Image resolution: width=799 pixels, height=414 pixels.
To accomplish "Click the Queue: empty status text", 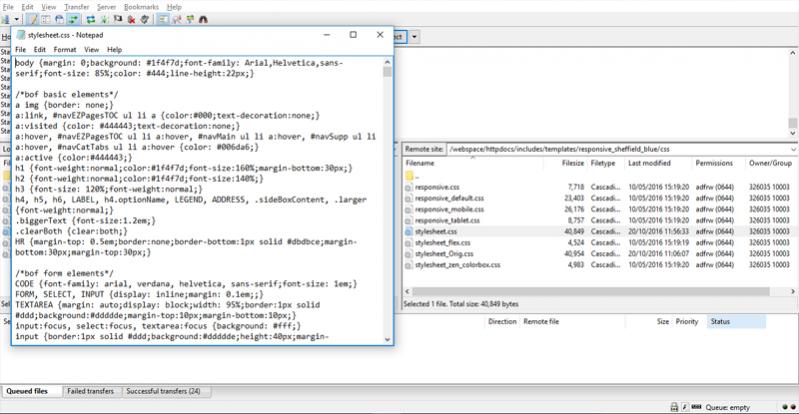I will tap(728, 407).
